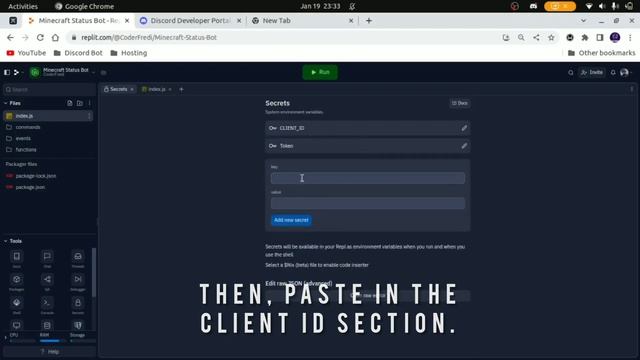The height and width of the screenshot is (360, 640).
Task: Go to Chrome home page icon
Action: (55, 38)
